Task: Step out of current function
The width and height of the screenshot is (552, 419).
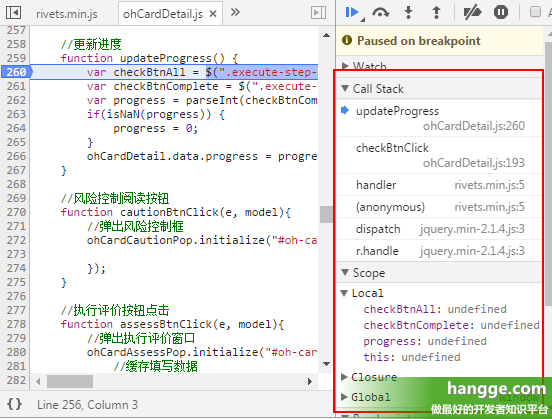Action: pos(436,13)
